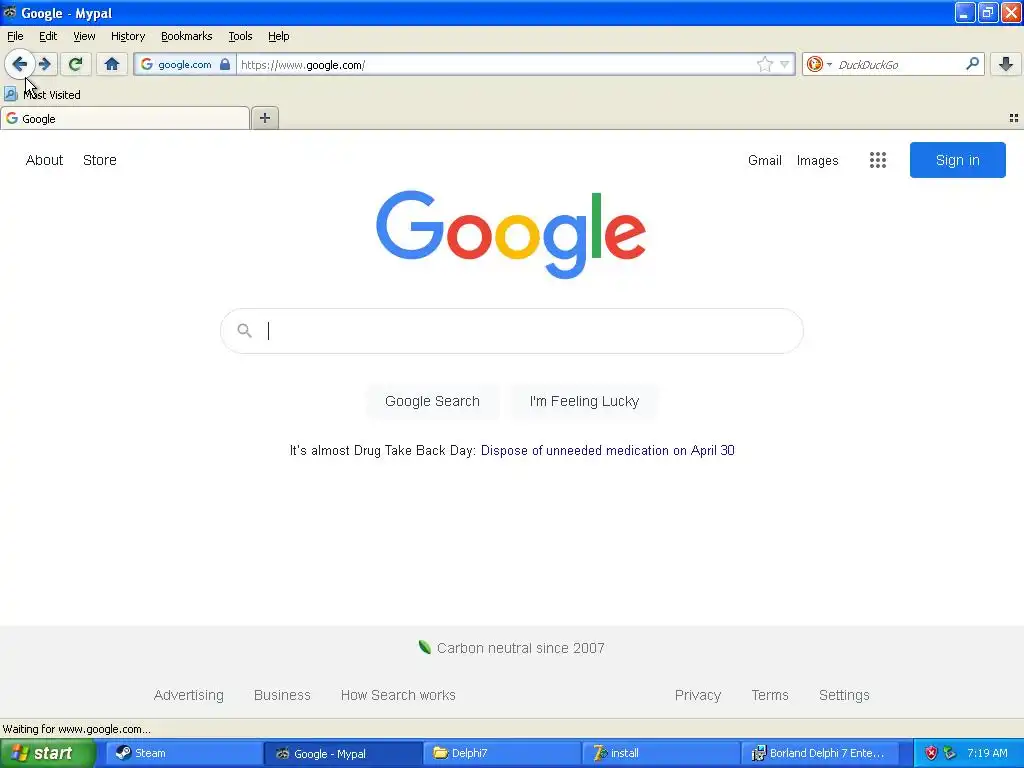Click the padlock site security icon
The height and width of the screenshot is (768, 1024).
pyautogui.click(x=225, y=64)
